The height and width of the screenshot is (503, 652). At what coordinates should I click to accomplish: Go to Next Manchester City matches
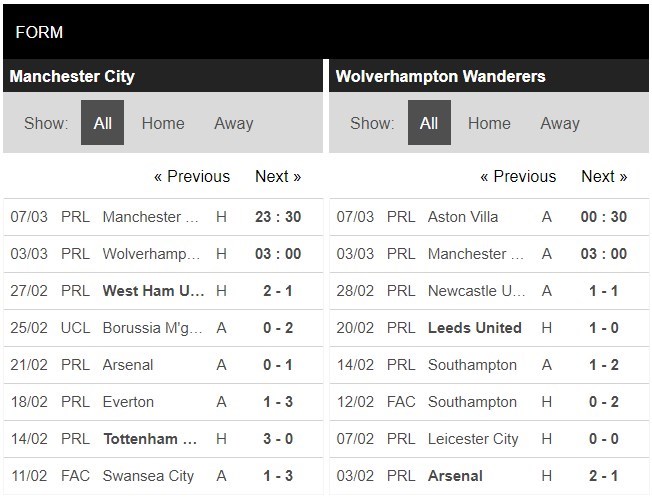pyautogui.click(x=278, y=177)
